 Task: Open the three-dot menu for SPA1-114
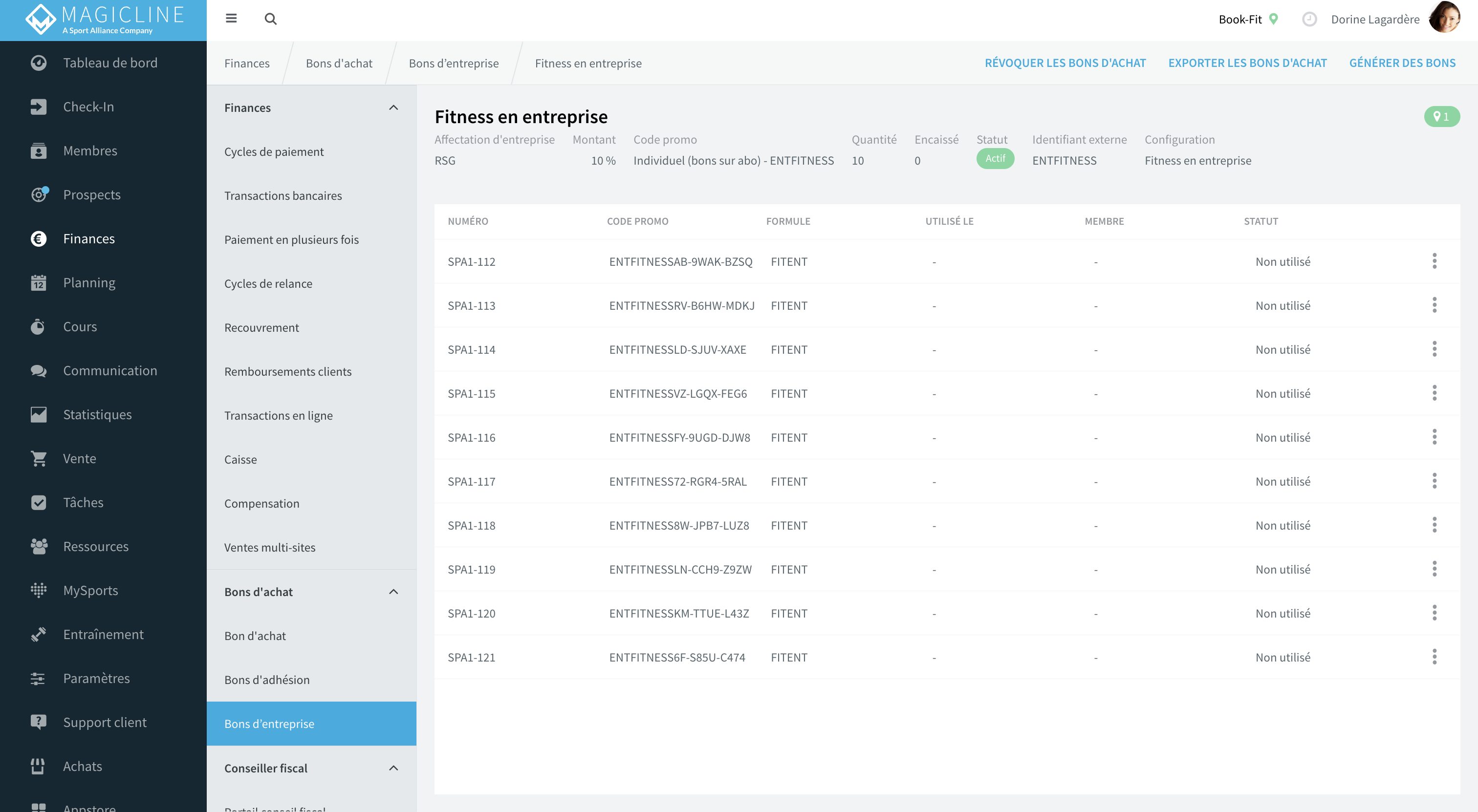[1435, 349]
